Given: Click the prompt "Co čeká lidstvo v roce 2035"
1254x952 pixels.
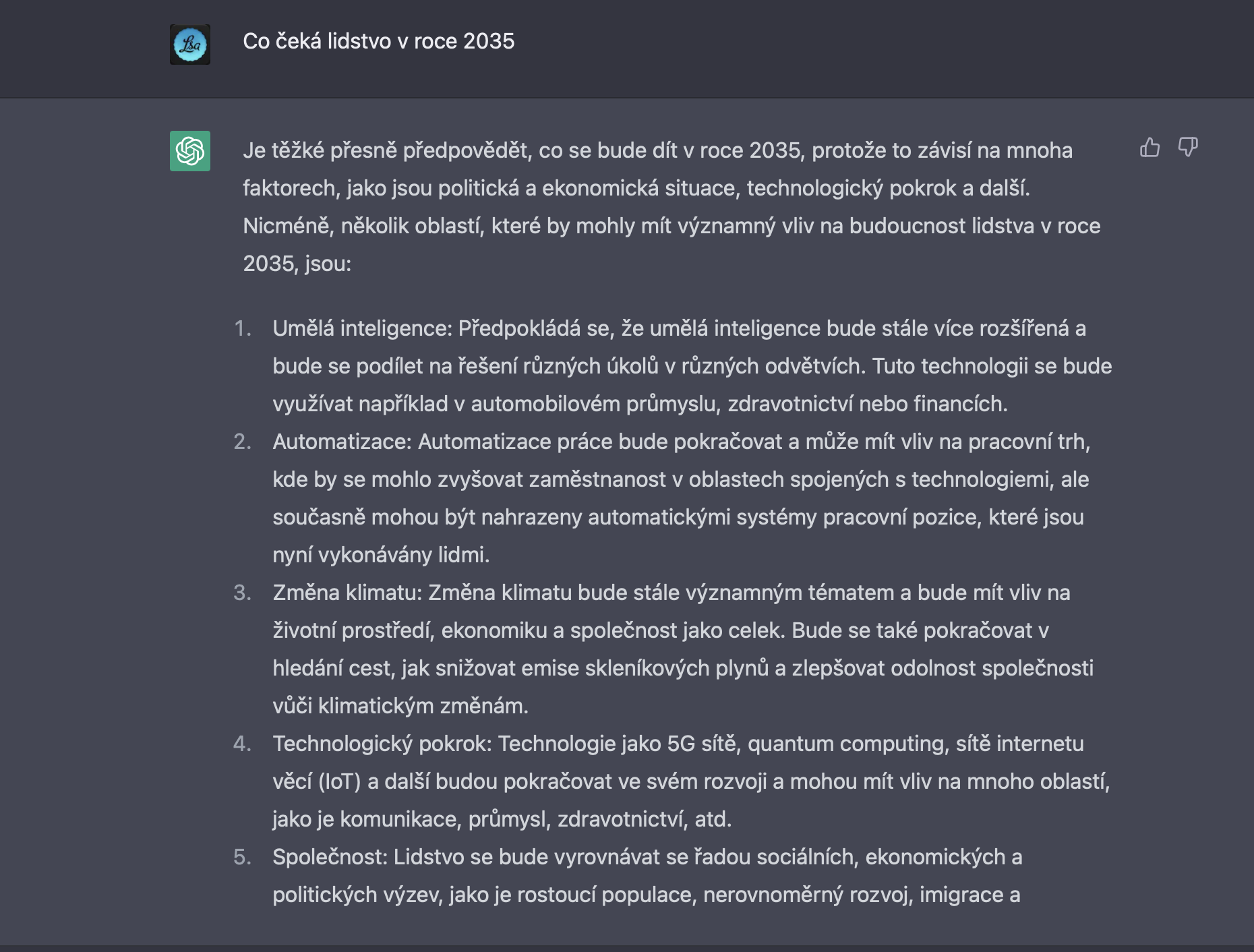Looking at the screenshot, I should tap(378, 42).
